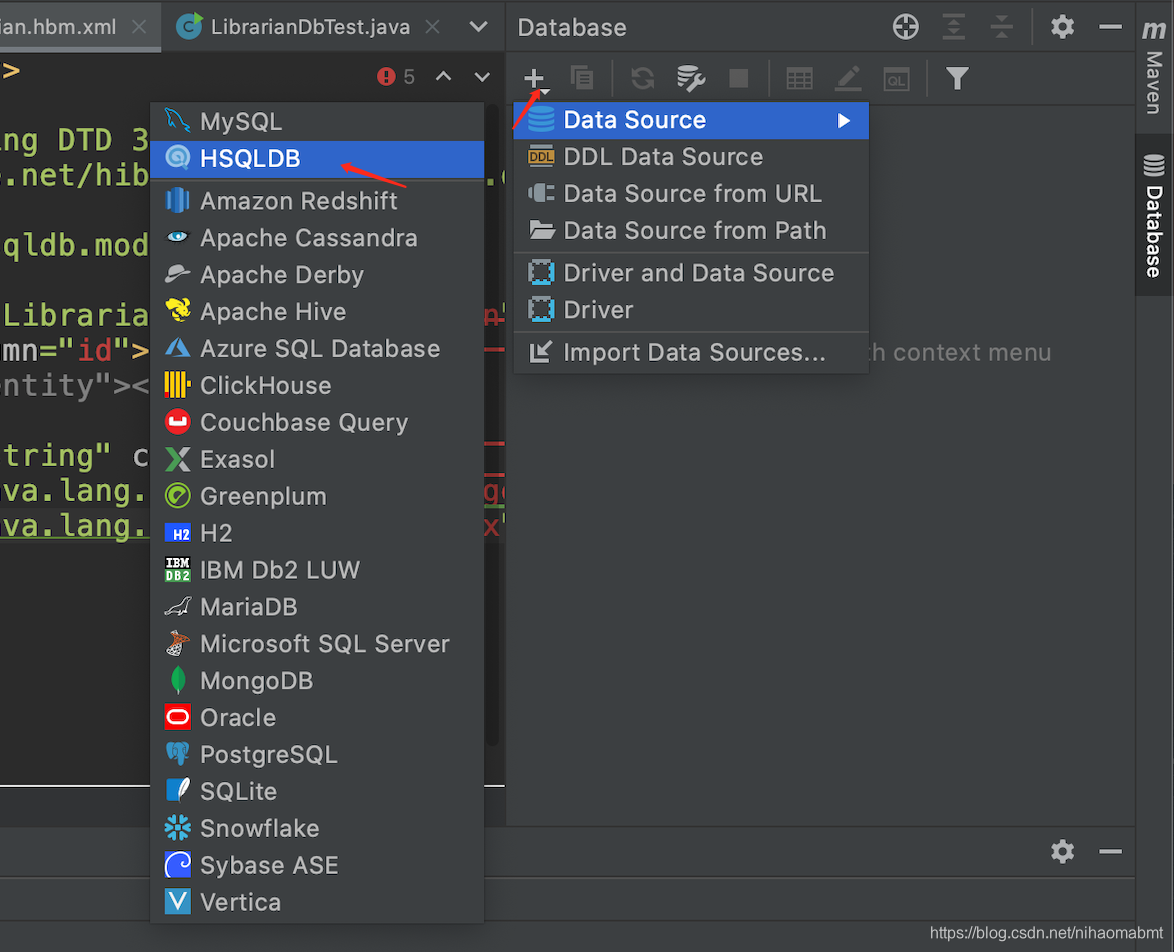Select Snowflake data source
This screenshot has height=952, width=1174.
317,828
